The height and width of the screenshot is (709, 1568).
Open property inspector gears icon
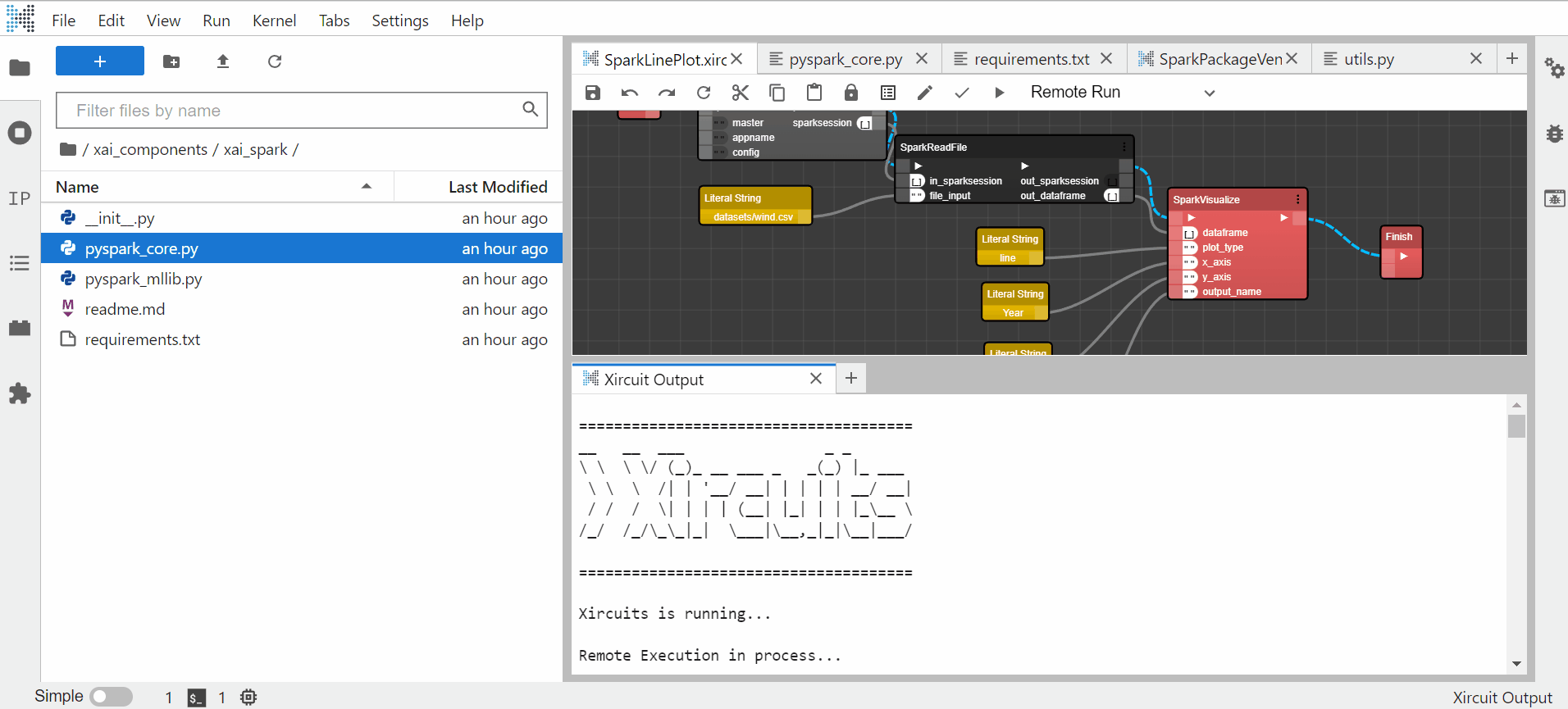pos(1554,68)
